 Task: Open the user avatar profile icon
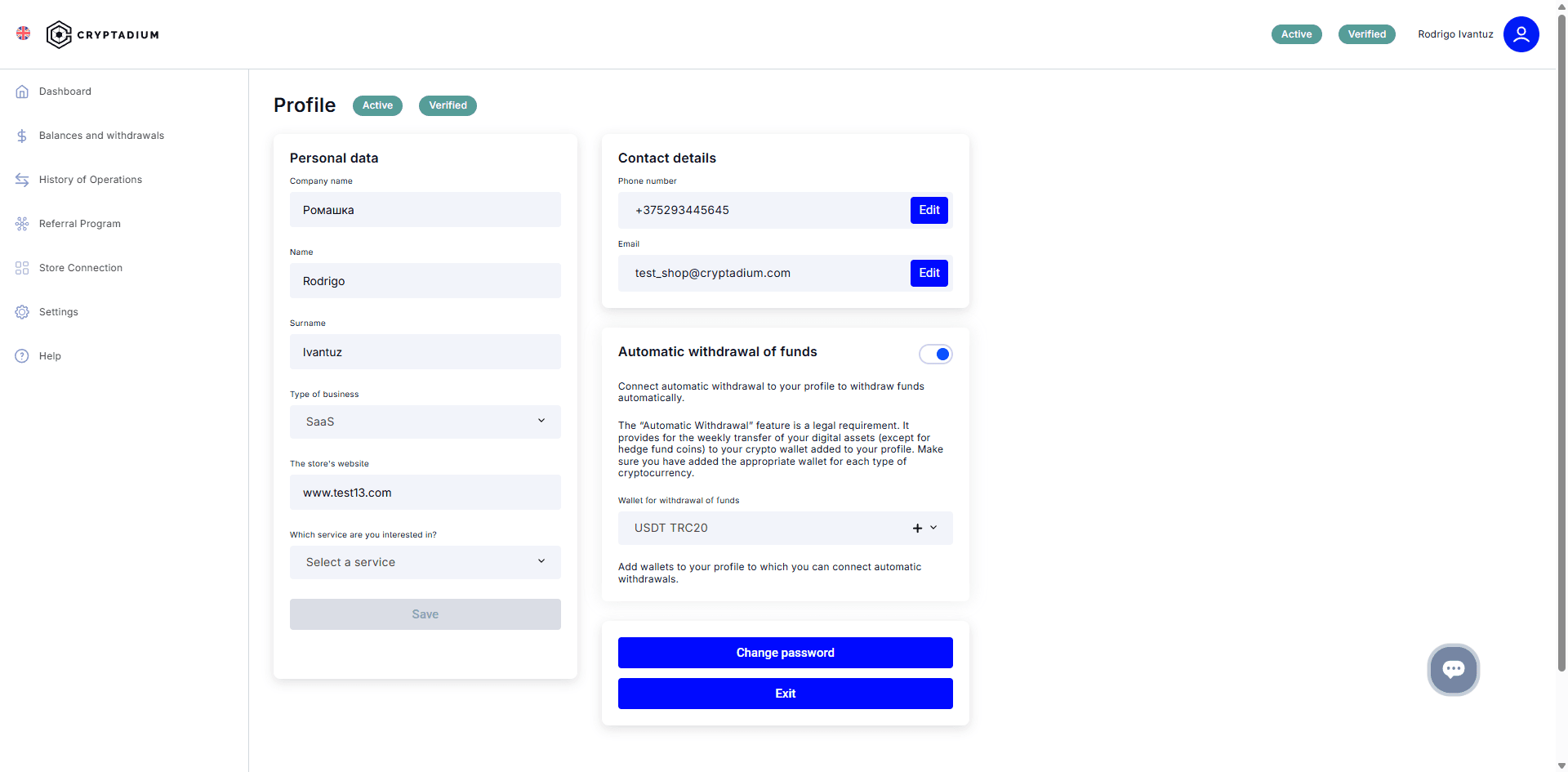[x=1521, y=34]
